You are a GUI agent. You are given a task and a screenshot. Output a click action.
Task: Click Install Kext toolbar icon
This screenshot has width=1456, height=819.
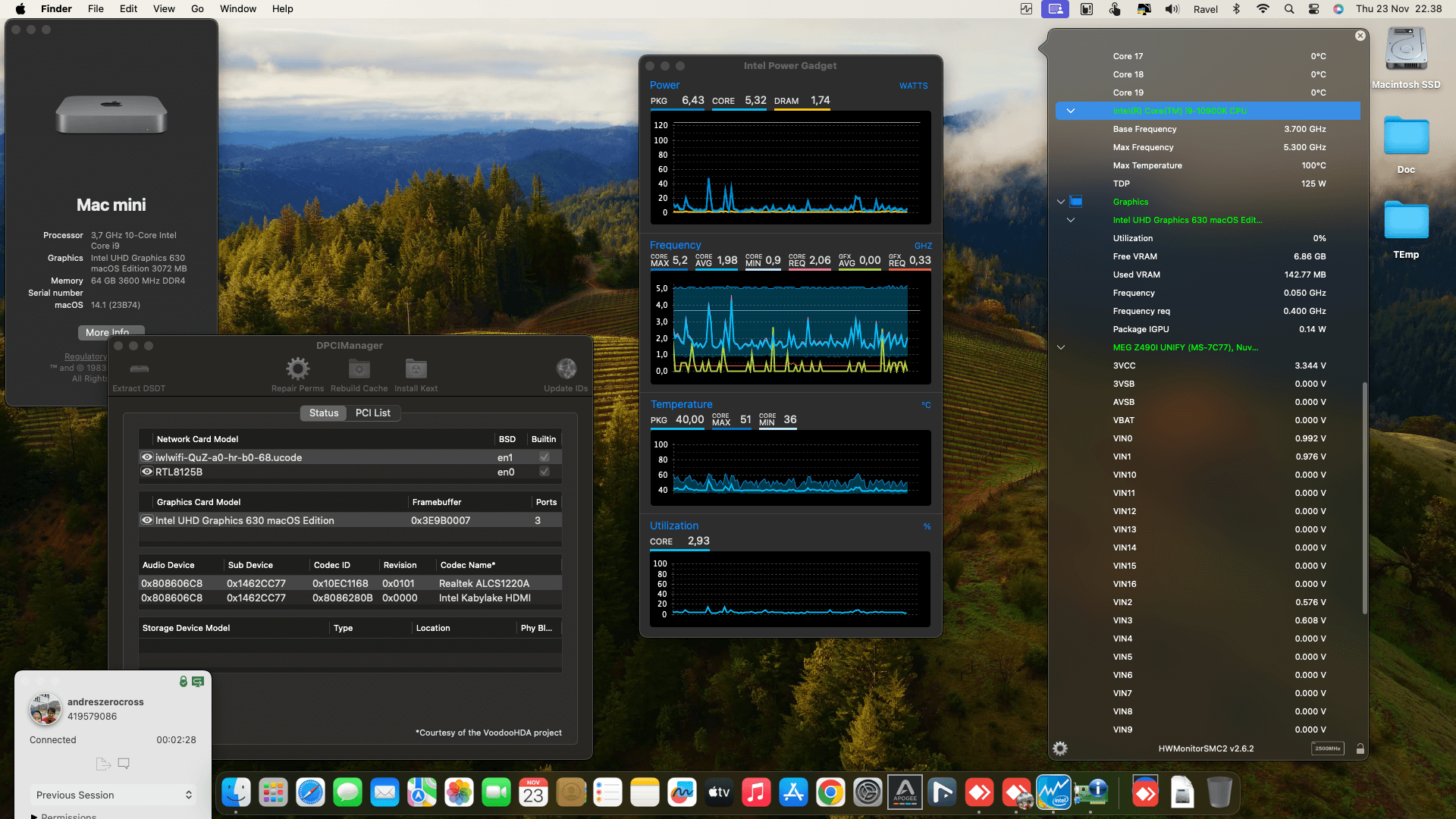[x=416, y=369]
